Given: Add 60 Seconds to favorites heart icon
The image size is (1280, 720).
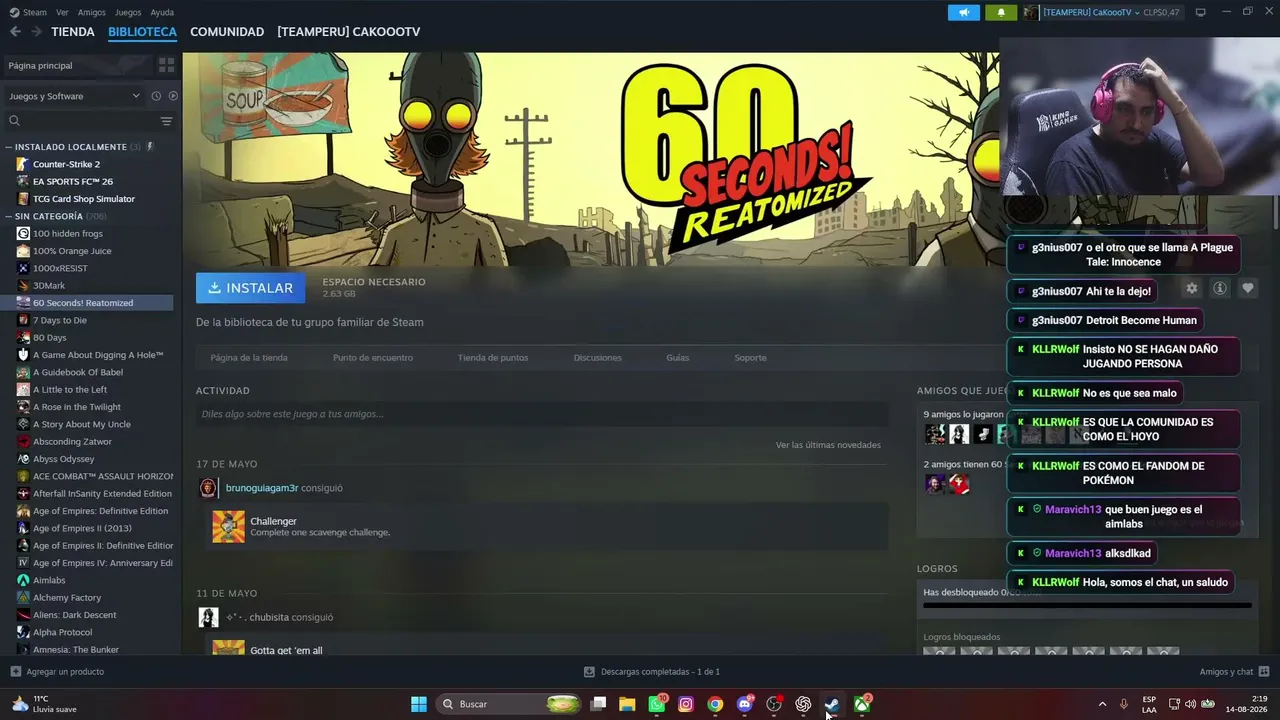Looking at the screenshot, I should (1248, 288).
